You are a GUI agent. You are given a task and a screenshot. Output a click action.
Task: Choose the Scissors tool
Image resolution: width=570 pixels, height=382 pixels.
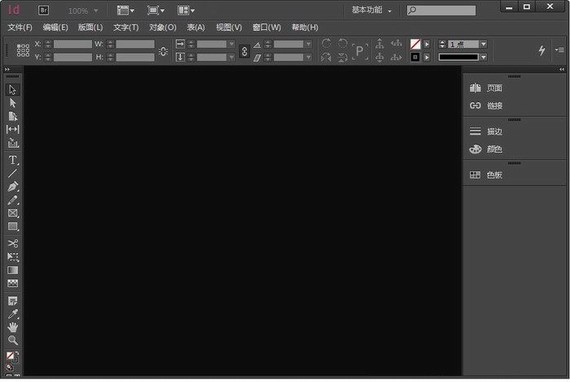(12, 243)
